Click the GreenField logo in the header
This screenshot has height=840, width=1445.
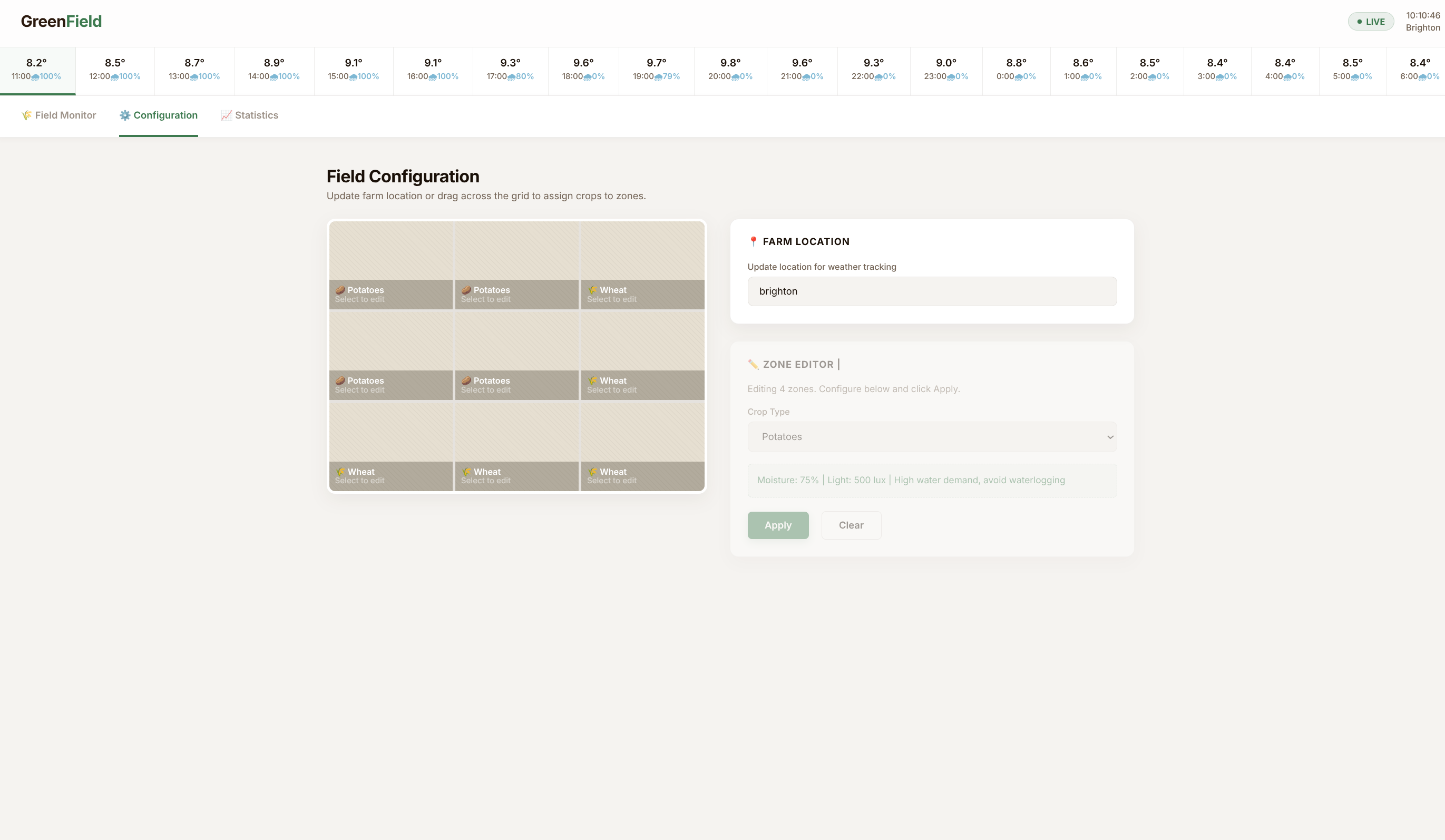click(61, 21)
